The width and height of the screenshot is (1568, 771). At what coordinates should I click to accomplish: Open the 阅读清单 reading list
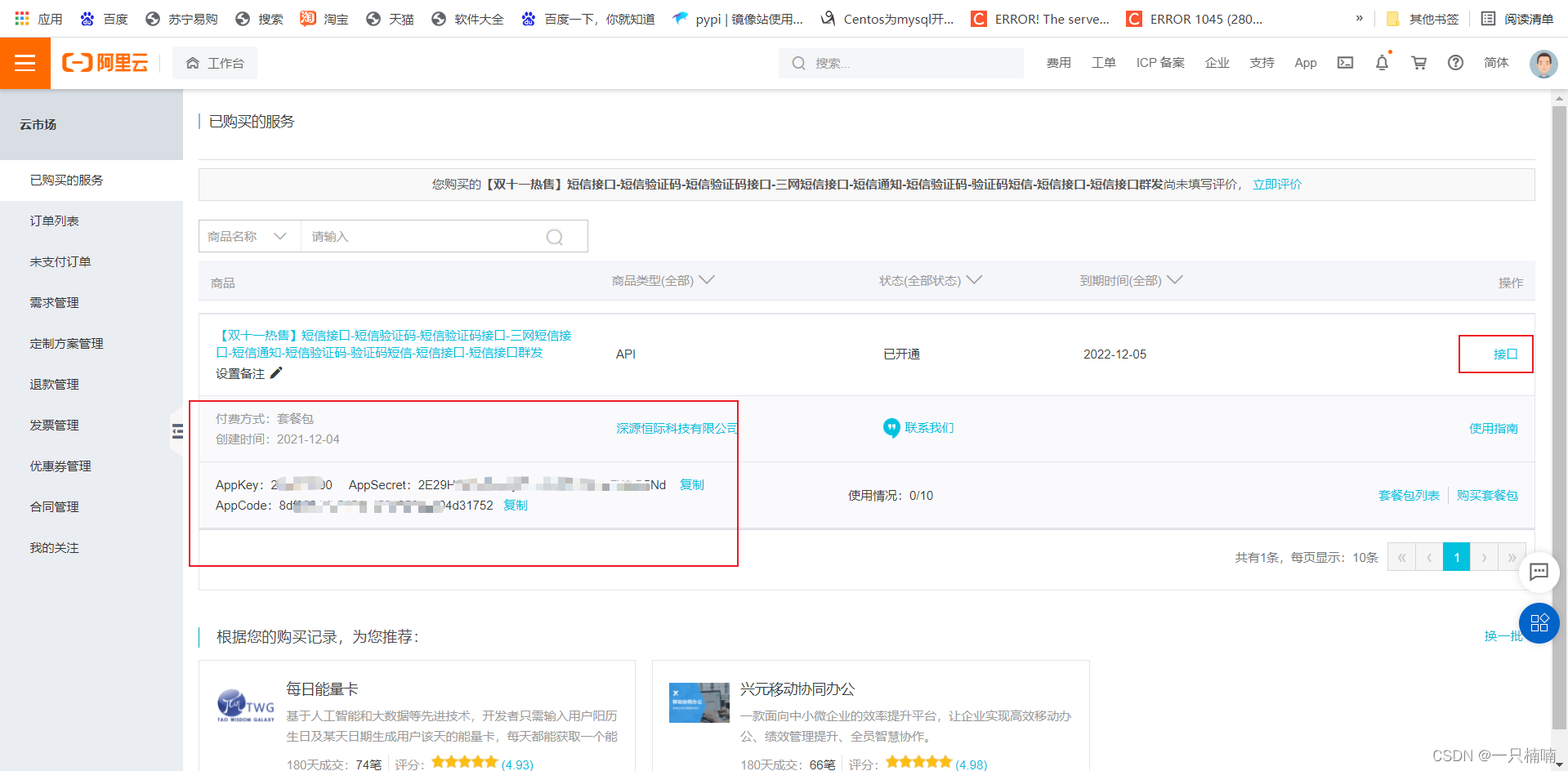[1517, 19]
